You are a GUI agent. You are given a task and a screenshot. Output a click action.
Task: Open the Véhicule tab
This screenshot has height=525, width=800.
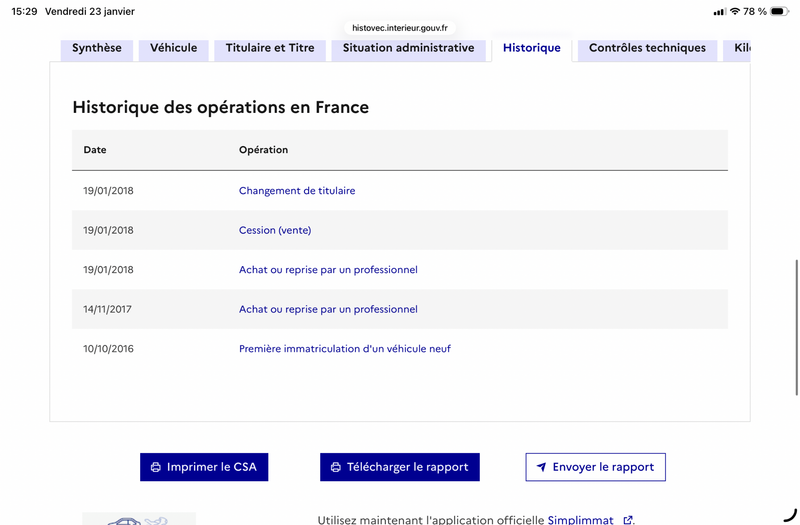pyautogui.click(x=173, y=50)
